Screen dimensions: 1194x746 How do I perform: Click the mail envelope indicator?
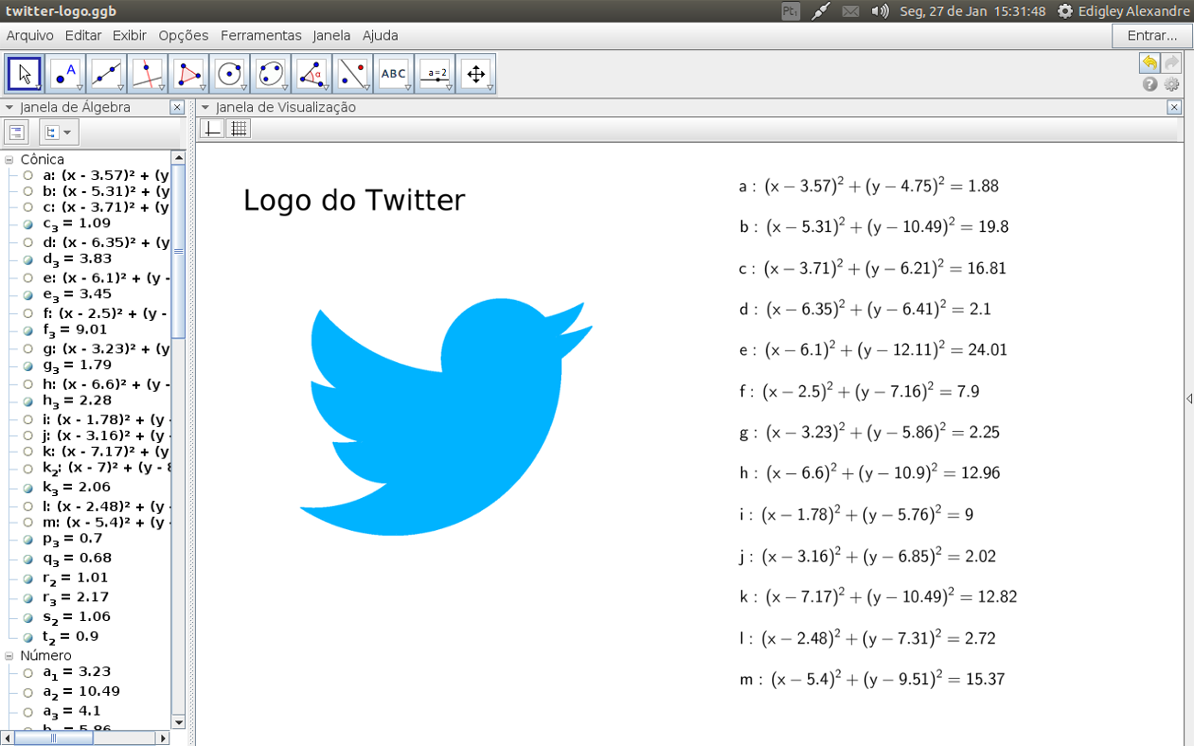point(851,11)
